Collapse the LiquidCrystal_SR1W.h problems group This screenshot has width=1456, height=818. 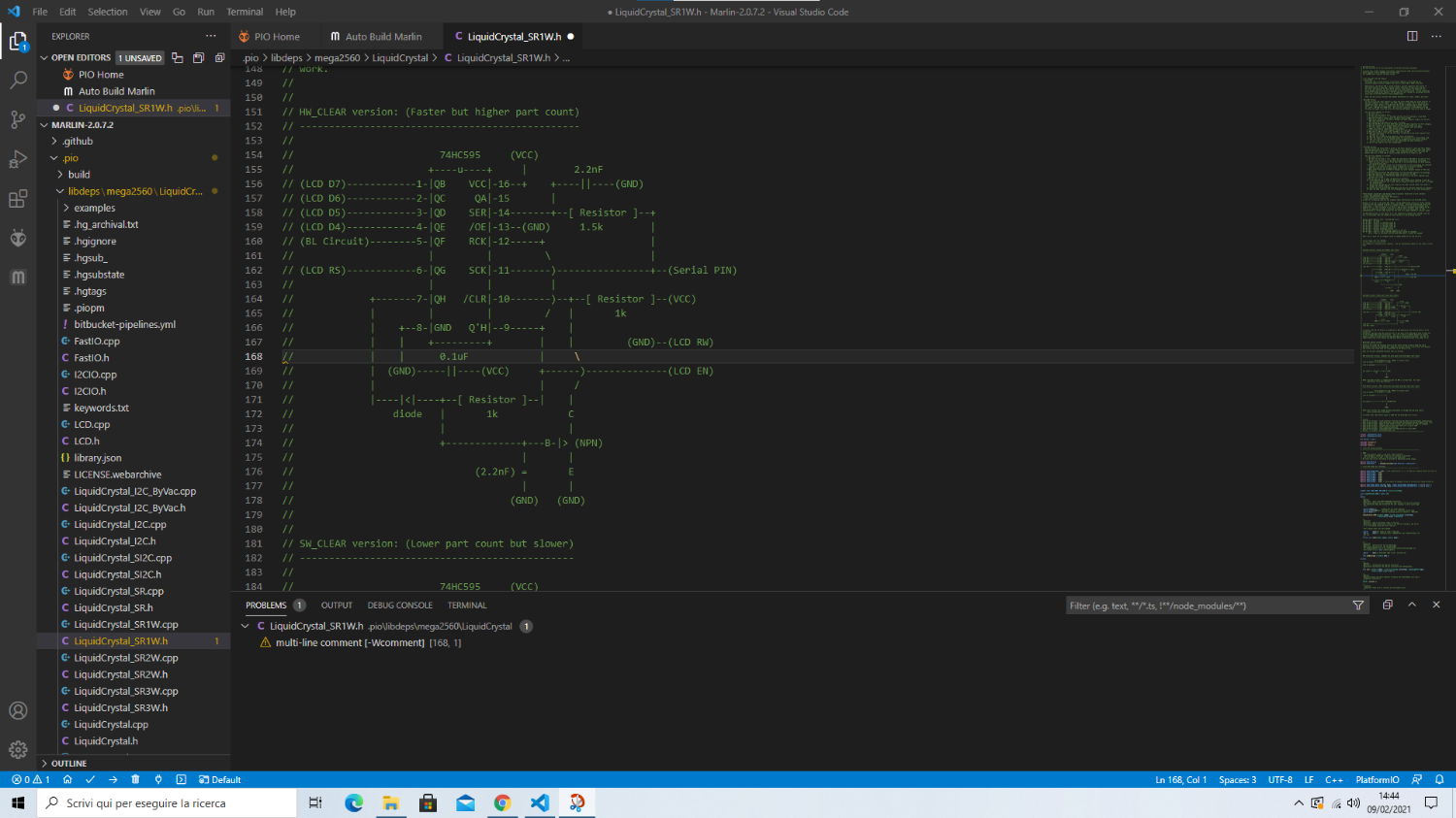point(245,627)
